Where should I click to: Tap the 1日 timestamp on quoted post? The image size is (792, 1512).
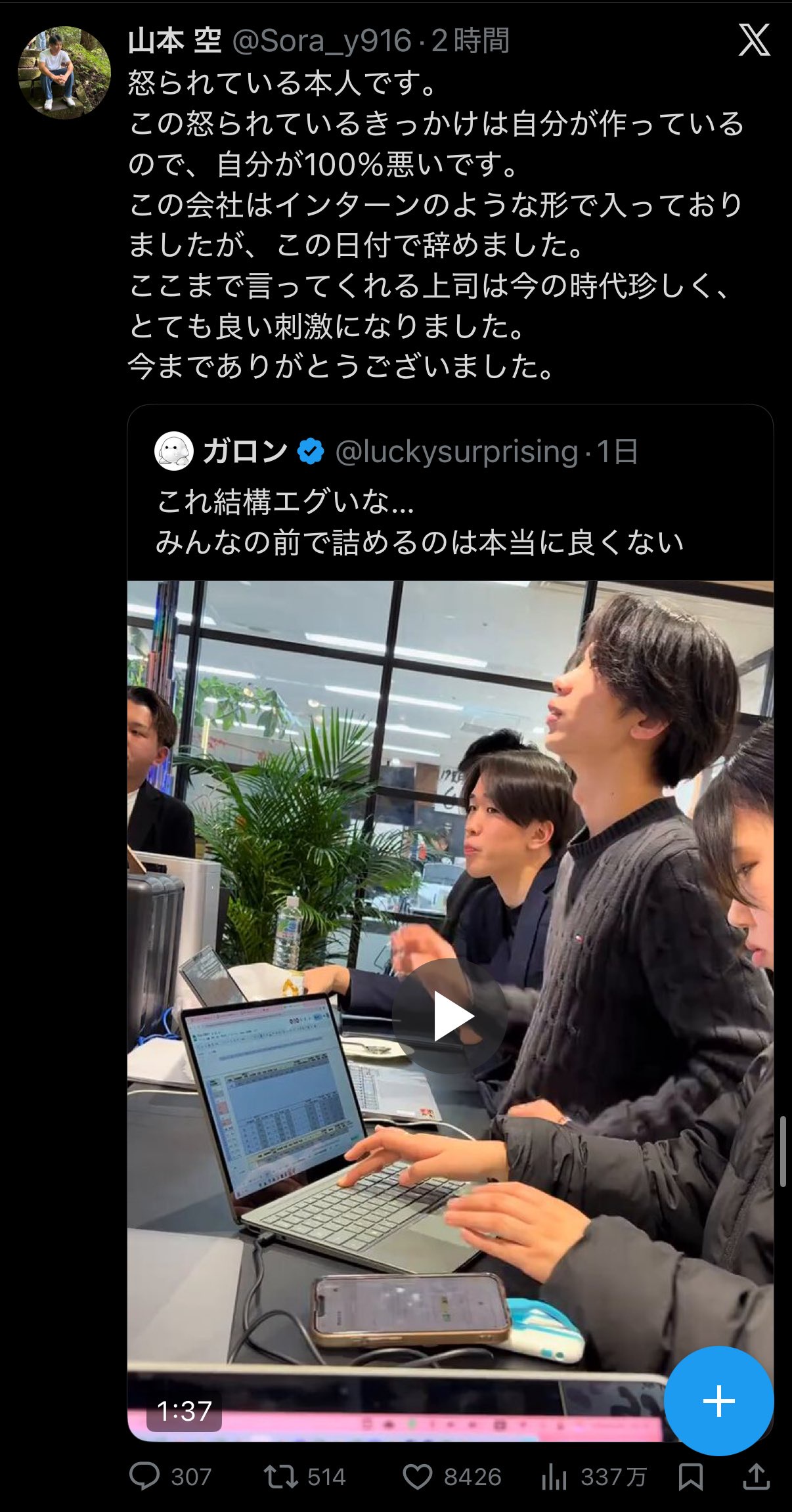point(617,452)
